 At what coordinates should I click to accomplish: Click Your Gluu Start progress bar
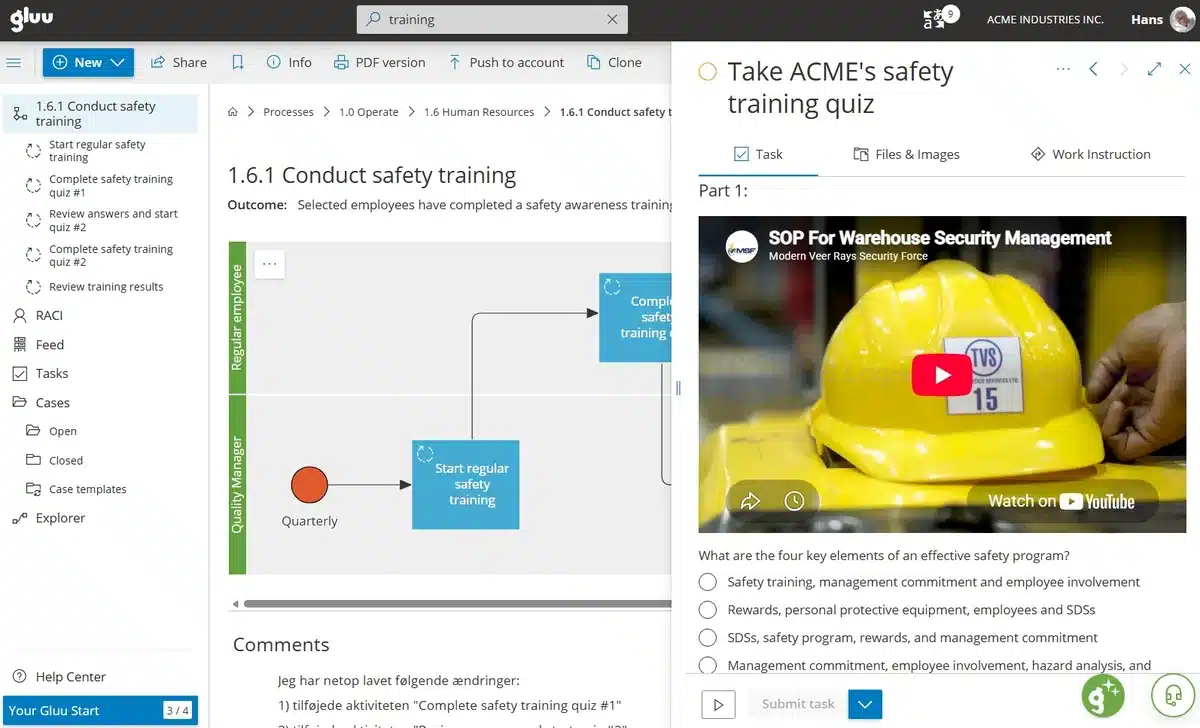click(x=100, y=711)
